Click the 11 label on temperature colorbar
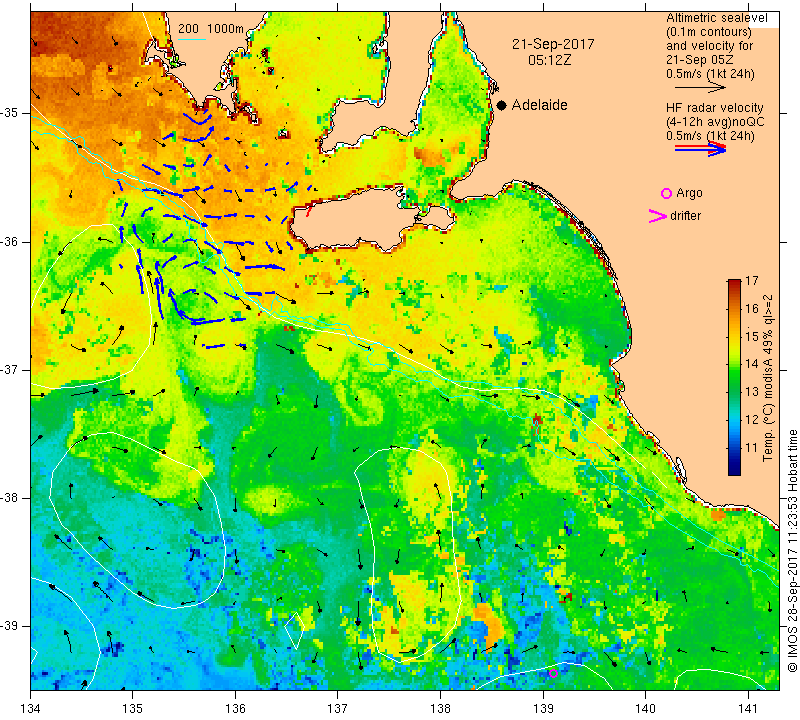 pos(752,448)
